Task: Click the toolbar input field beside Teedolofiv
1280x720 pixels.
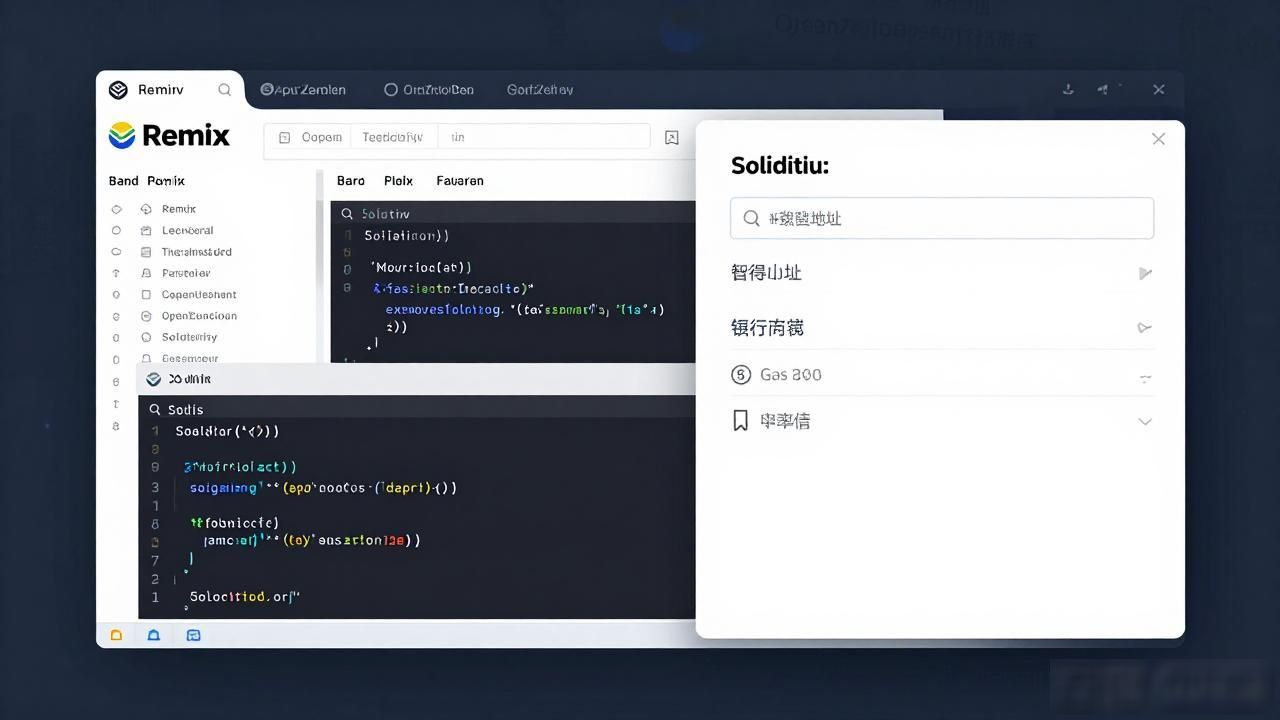Action: coord(543,137)
